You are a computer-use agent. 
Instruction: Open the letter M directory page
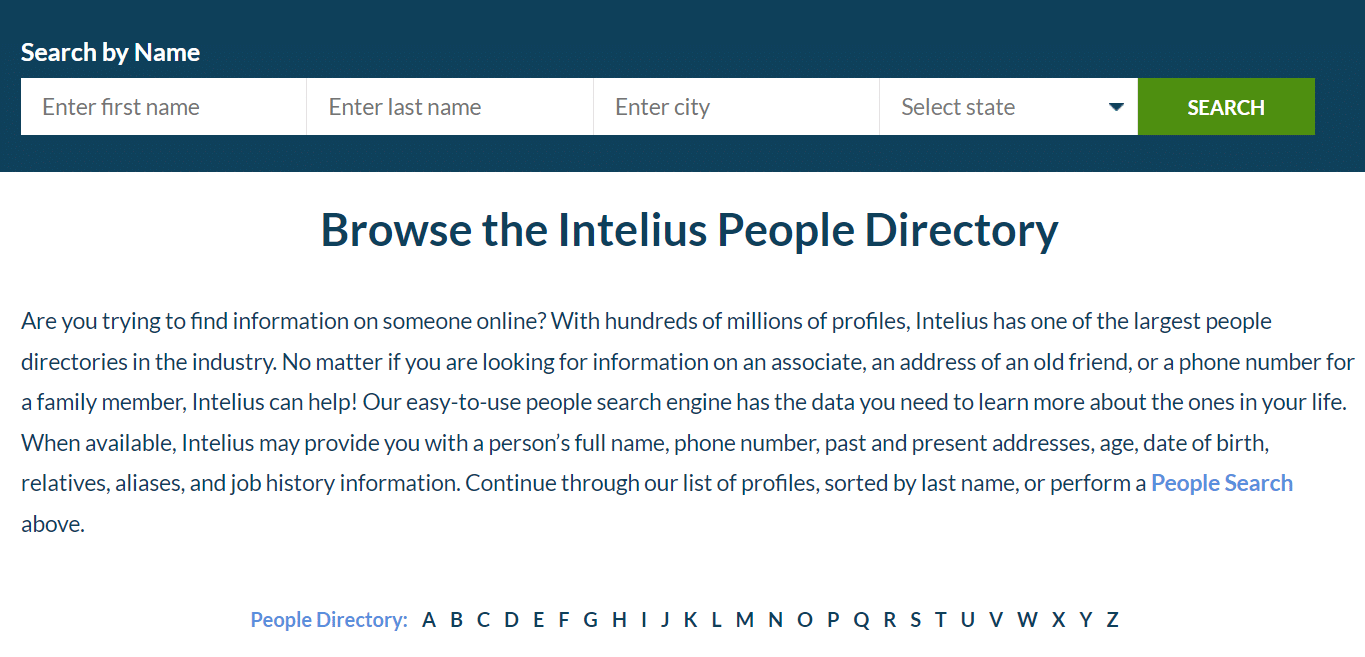(x=744, y=620)
